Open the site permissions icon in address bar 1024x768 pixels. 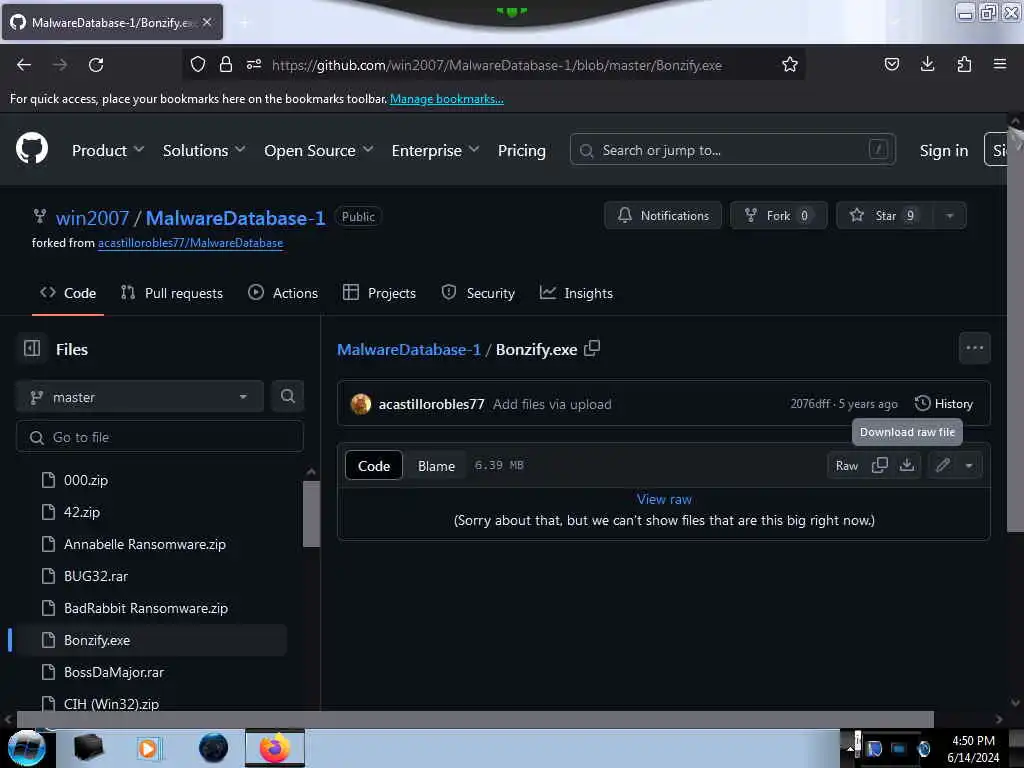254,64
